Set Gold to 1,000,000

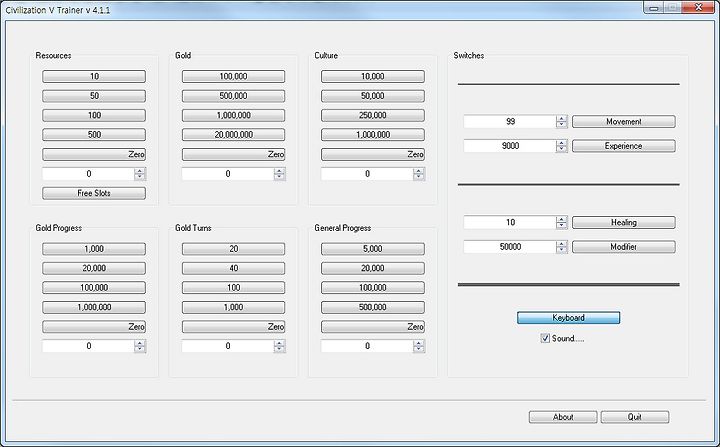click(x=233, y=115)
